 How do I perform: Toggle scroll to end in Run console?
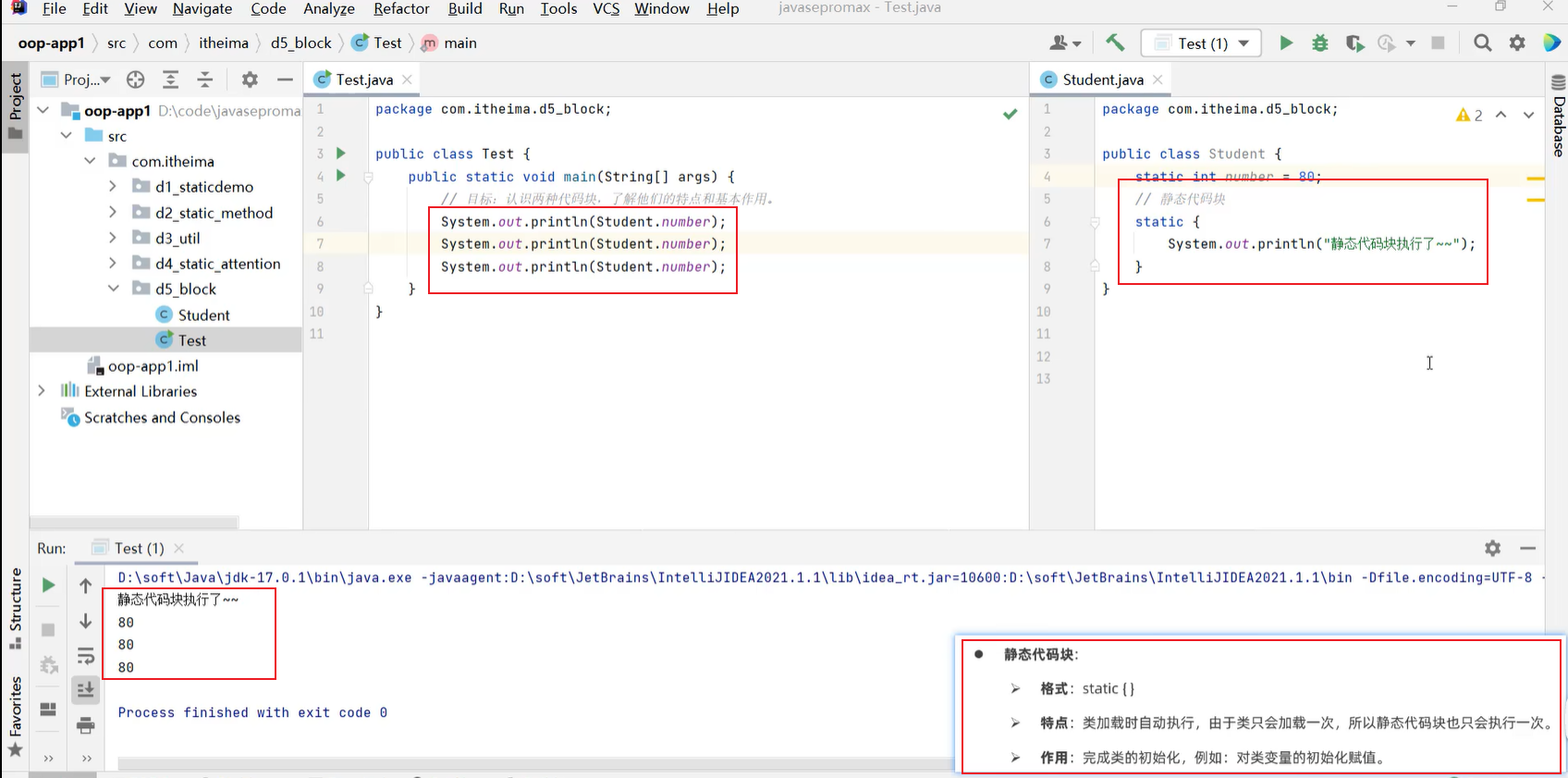click(85, 690)
